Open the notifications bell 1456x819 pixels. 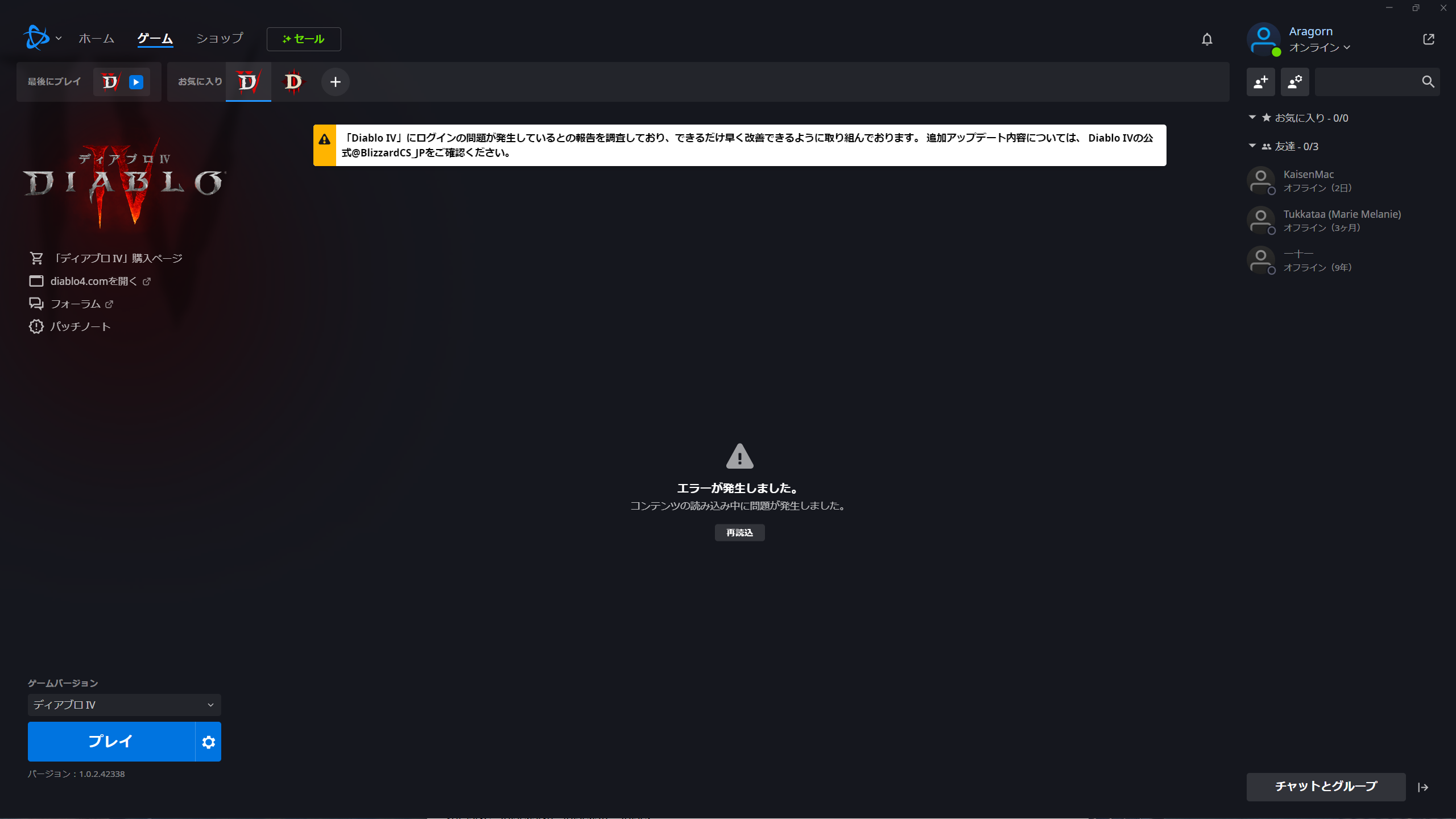click(1207, 39)
